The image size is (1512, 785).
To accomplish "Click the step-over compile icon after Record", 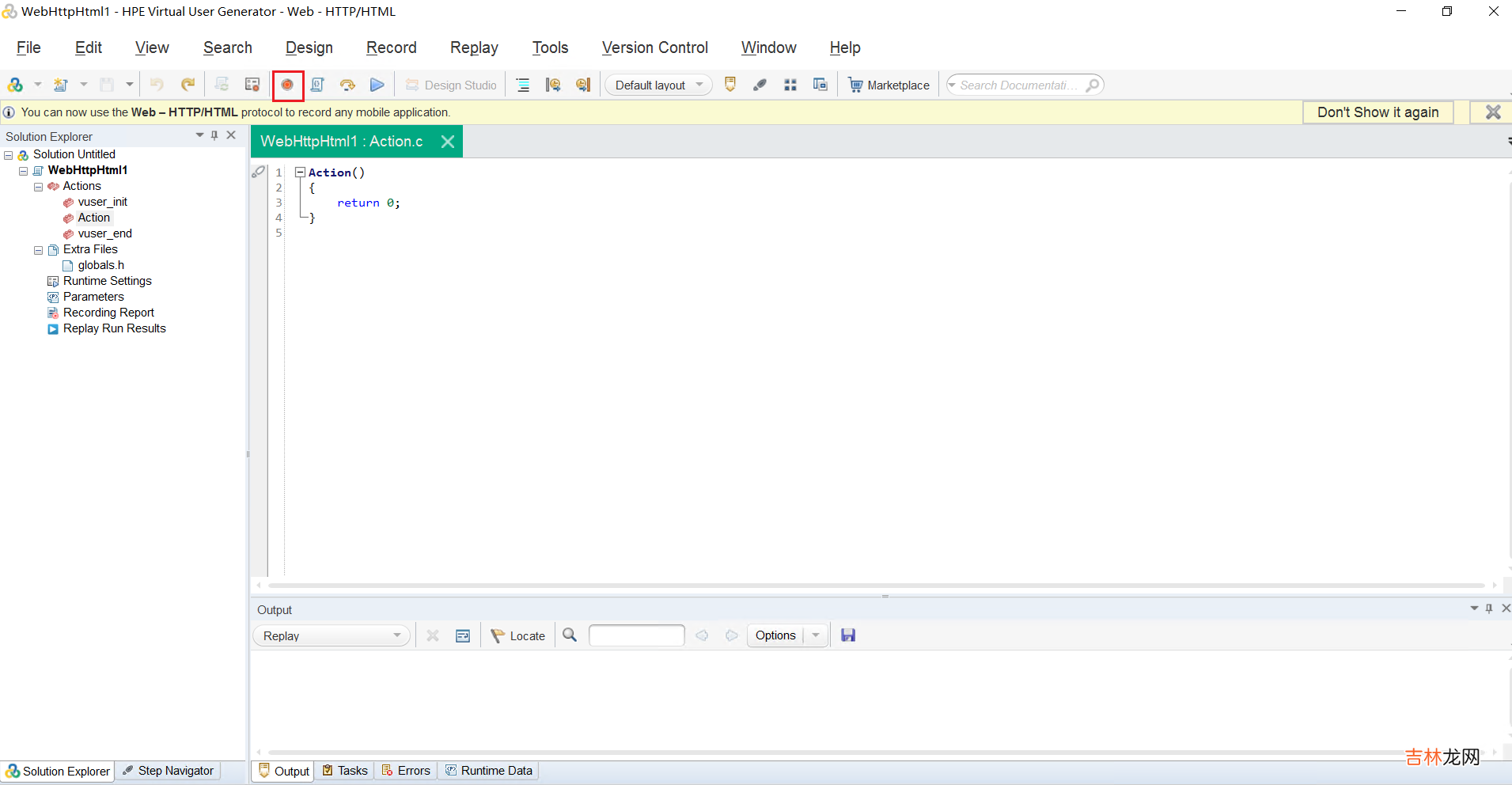I will (347, 85).
